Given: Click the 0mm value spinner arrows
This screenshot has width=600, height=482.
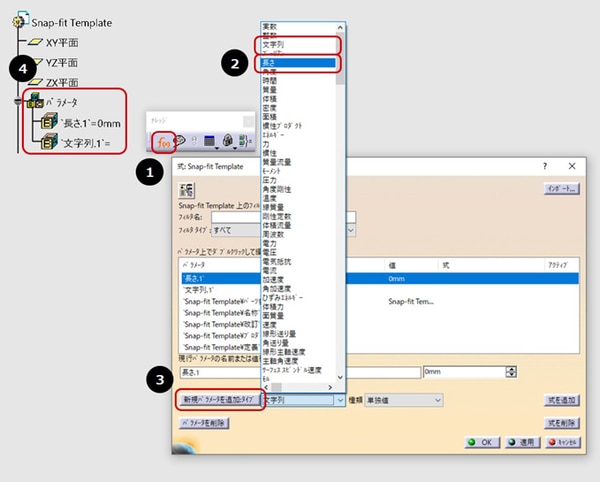Looking at the screenshot, I should (511, 372).
